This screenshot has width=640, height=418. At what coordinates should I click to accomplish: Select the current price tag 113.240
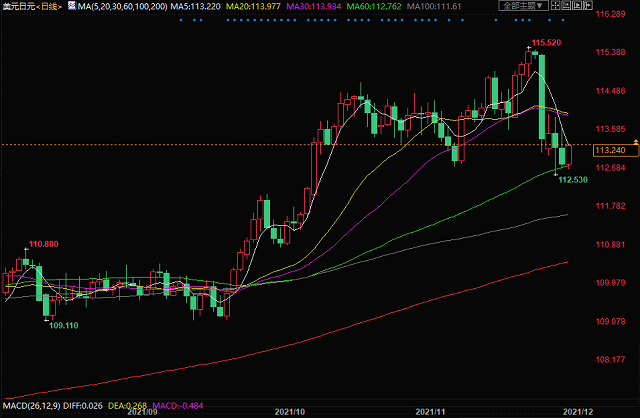pos(609,150)
